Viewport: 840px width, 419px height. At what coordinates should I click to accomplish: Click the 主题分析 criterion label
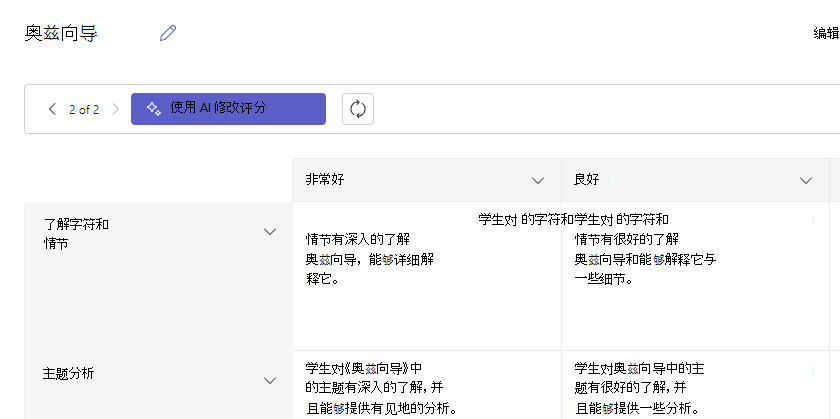[x=69, y=373]
